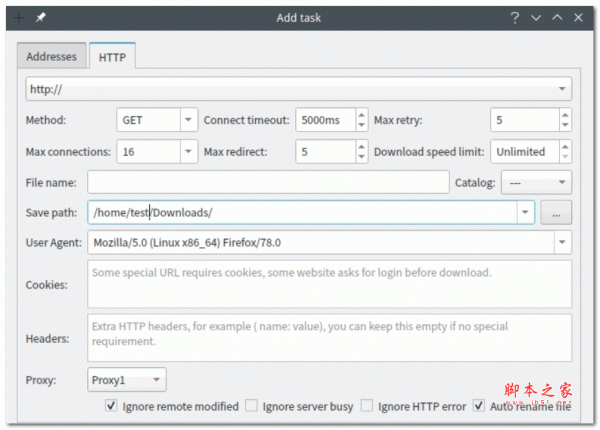Image resolution: width=600 pixels, height=430 pixels.
Task: Click the User Agent text field
Action: [321, 243]
